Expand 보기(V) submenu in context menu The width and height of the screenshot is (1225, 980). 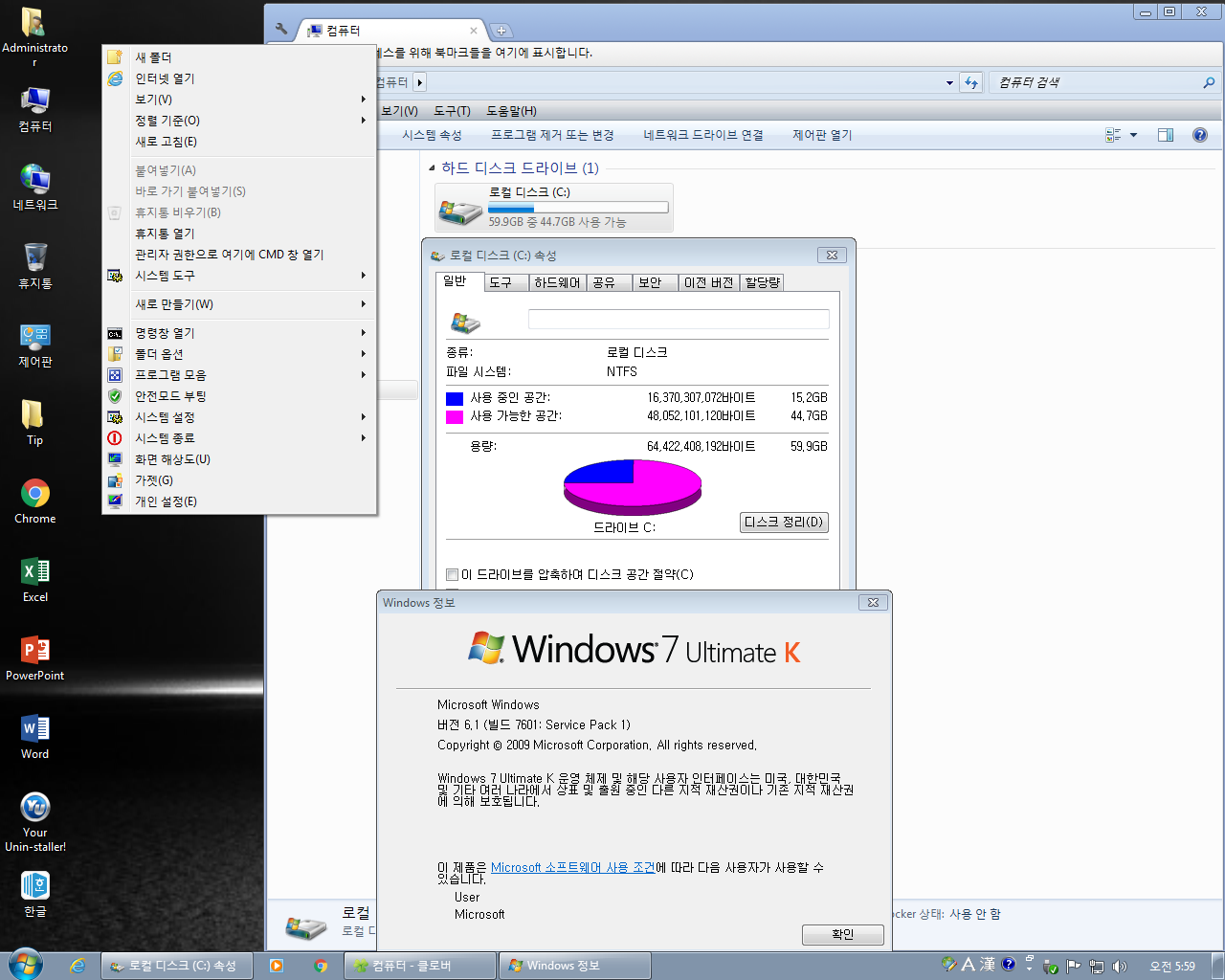pos(363,100)
